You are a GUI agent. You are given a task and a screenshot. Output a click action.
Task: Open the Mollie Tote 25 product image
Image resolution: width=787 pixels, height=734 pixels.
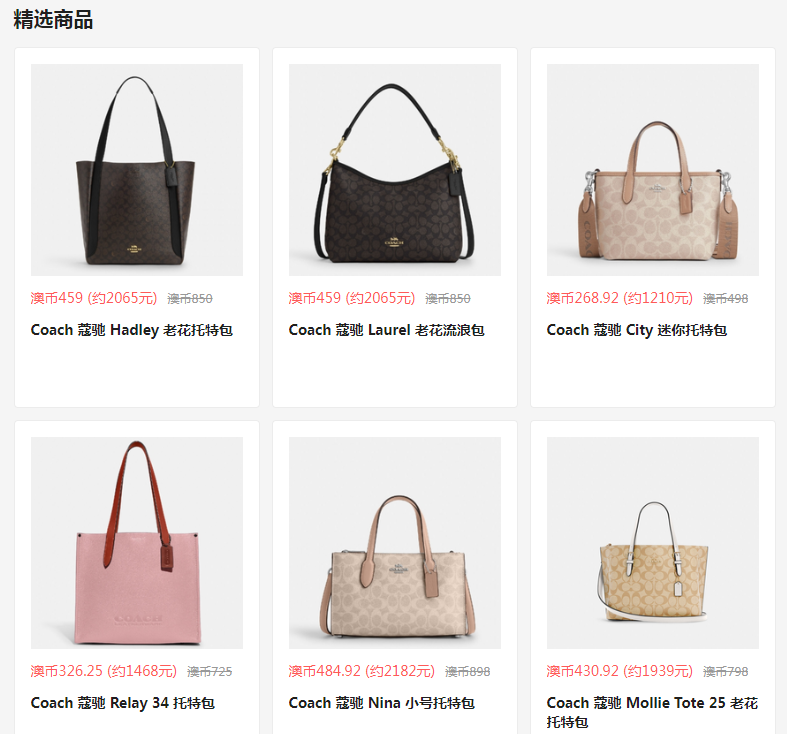pos(652,543)
